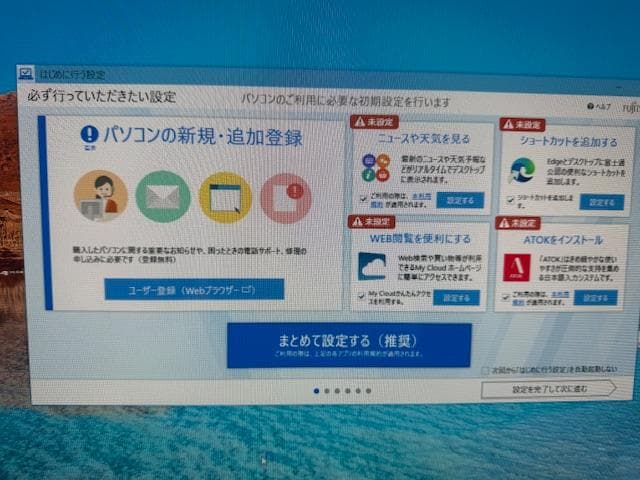640x480 pixels.
Task: Click the colorful news and weather icon
Action: (x=376, y=167)
